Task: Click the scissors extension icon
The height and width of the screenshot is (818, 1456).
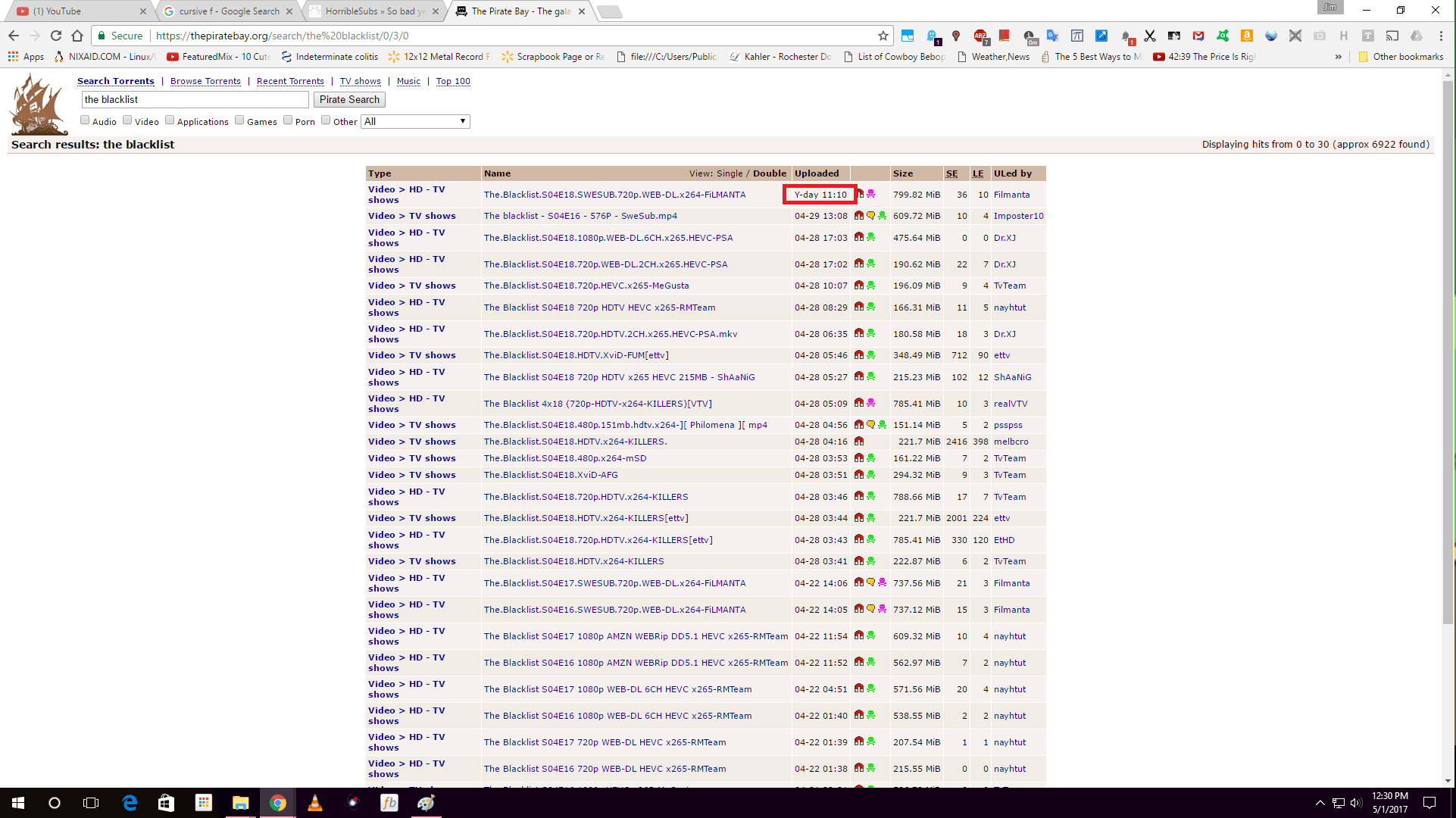Action: pyautogui.click(x=1150, y=36)
